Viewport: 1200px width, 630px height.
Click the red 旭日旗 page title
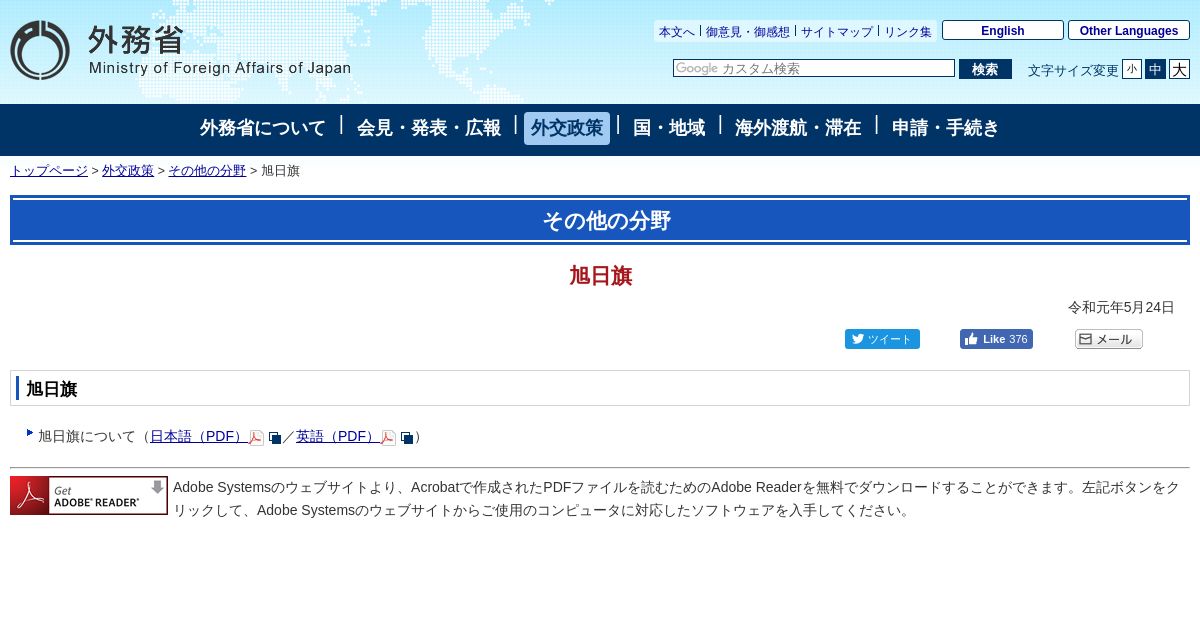pyautogui.click(x=600, y=276)
